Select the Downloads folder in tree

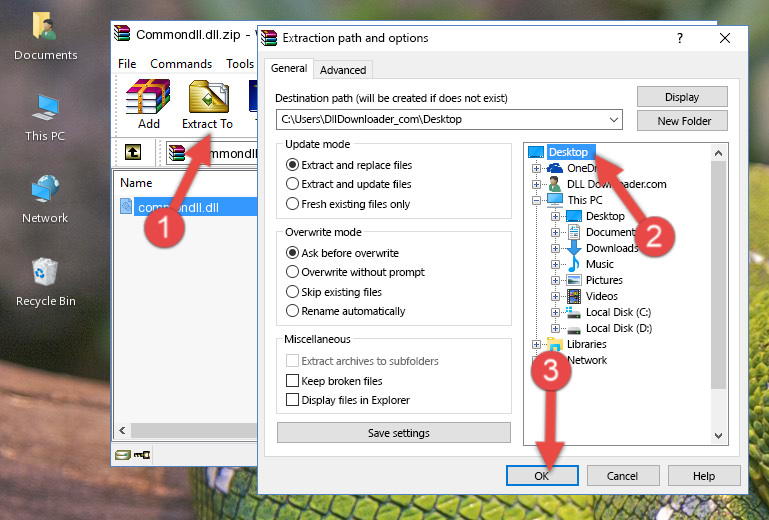(x=612, y=248)
